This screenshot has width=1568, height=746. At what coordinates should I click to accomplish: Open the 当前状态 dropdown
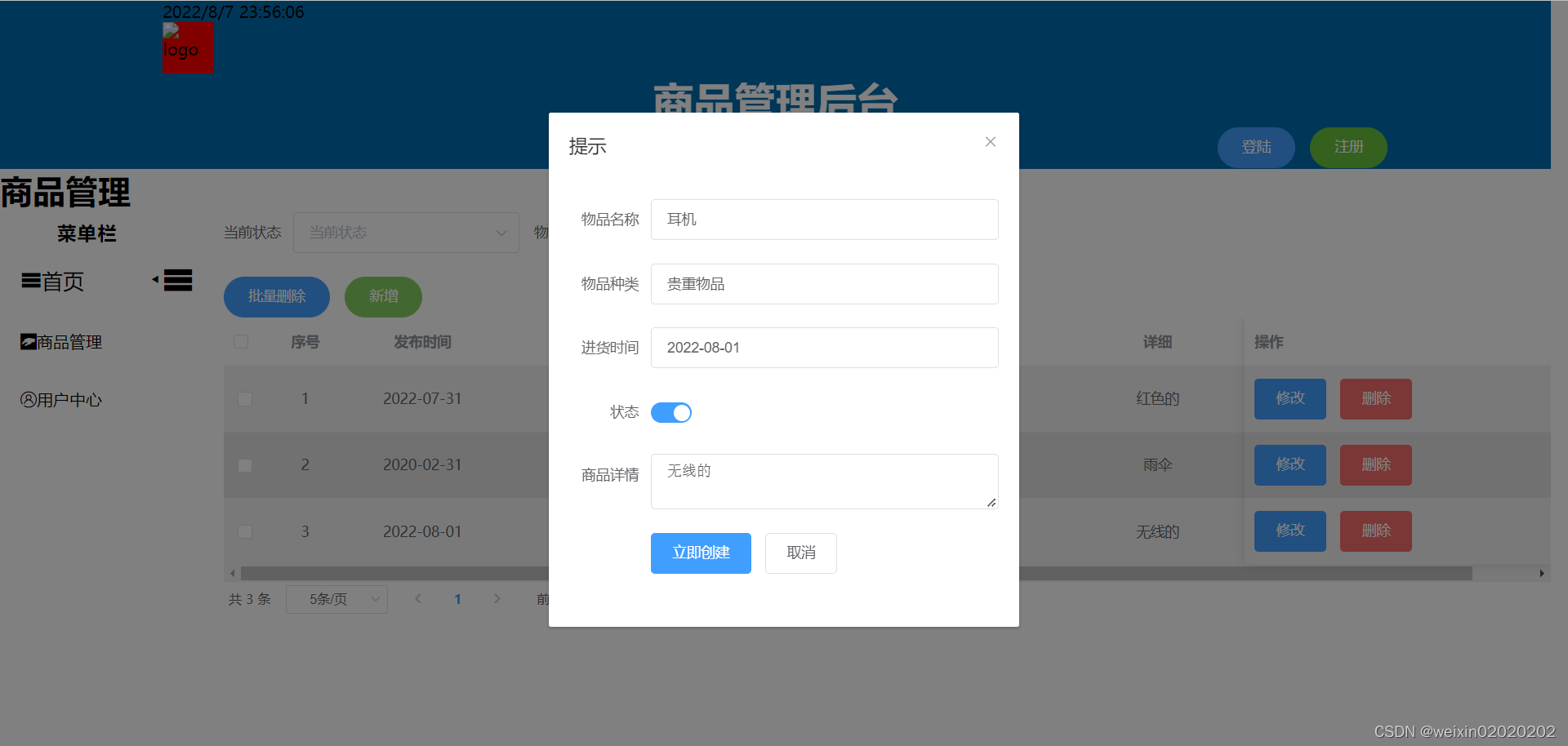coord(406,233)
